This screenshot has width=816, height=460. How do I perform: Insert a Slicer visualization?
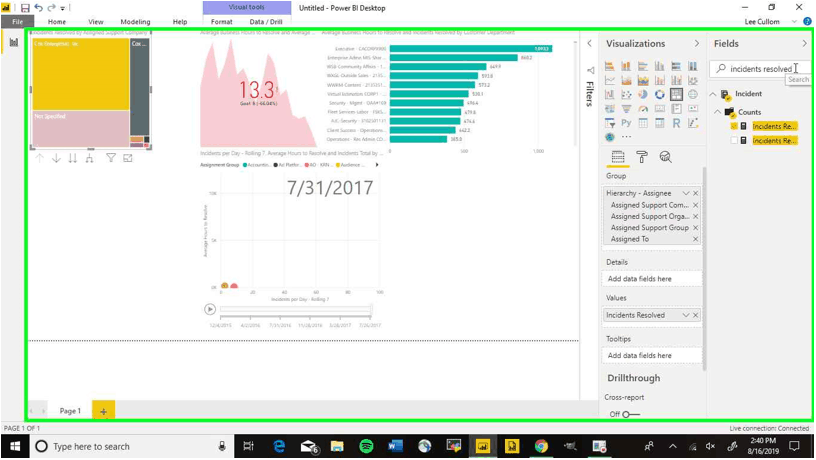point(609,123)
